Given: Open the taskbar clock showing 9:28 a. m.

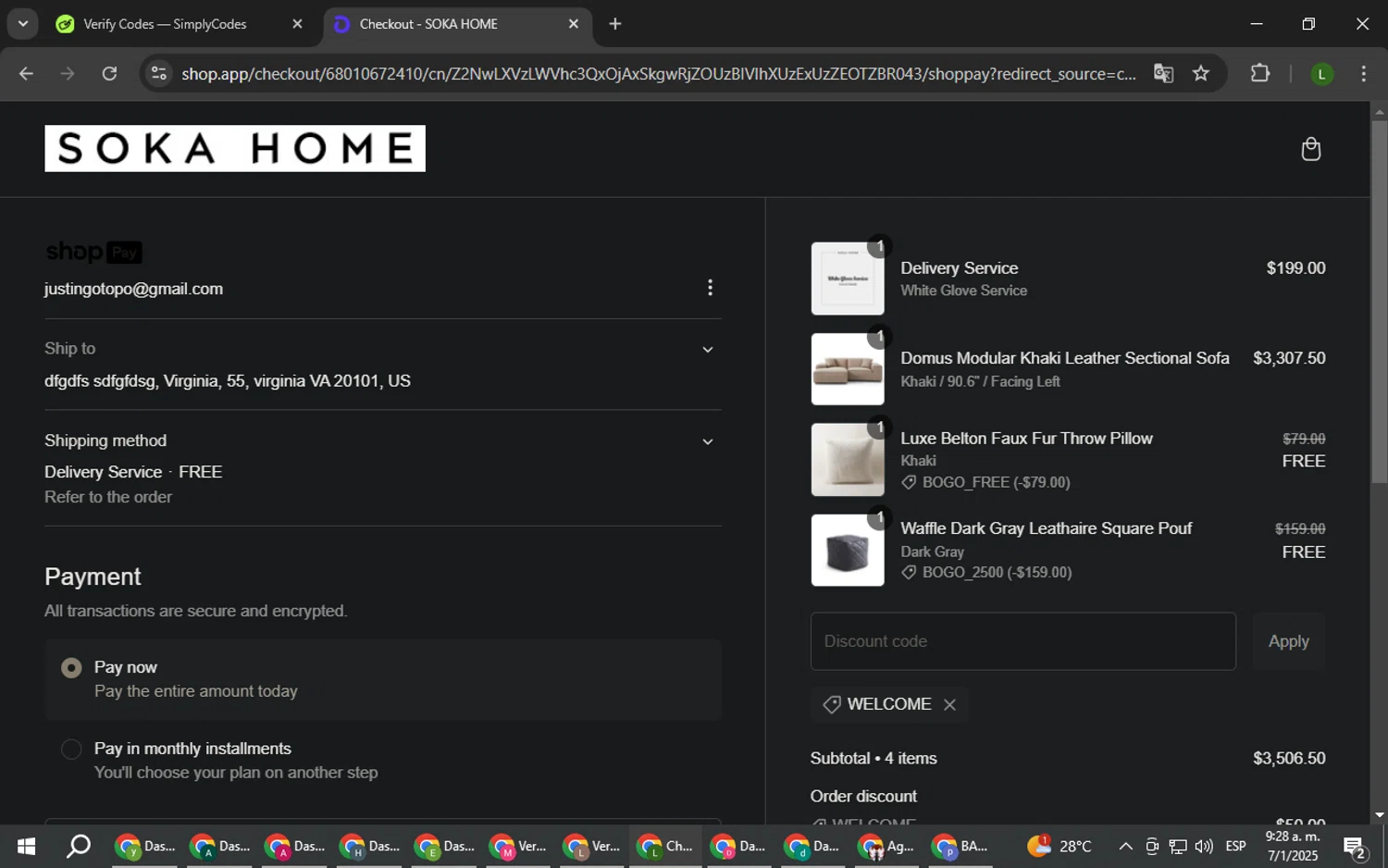Looking at the screenshot, I should pyautogui.click(x=1292, y=846).
